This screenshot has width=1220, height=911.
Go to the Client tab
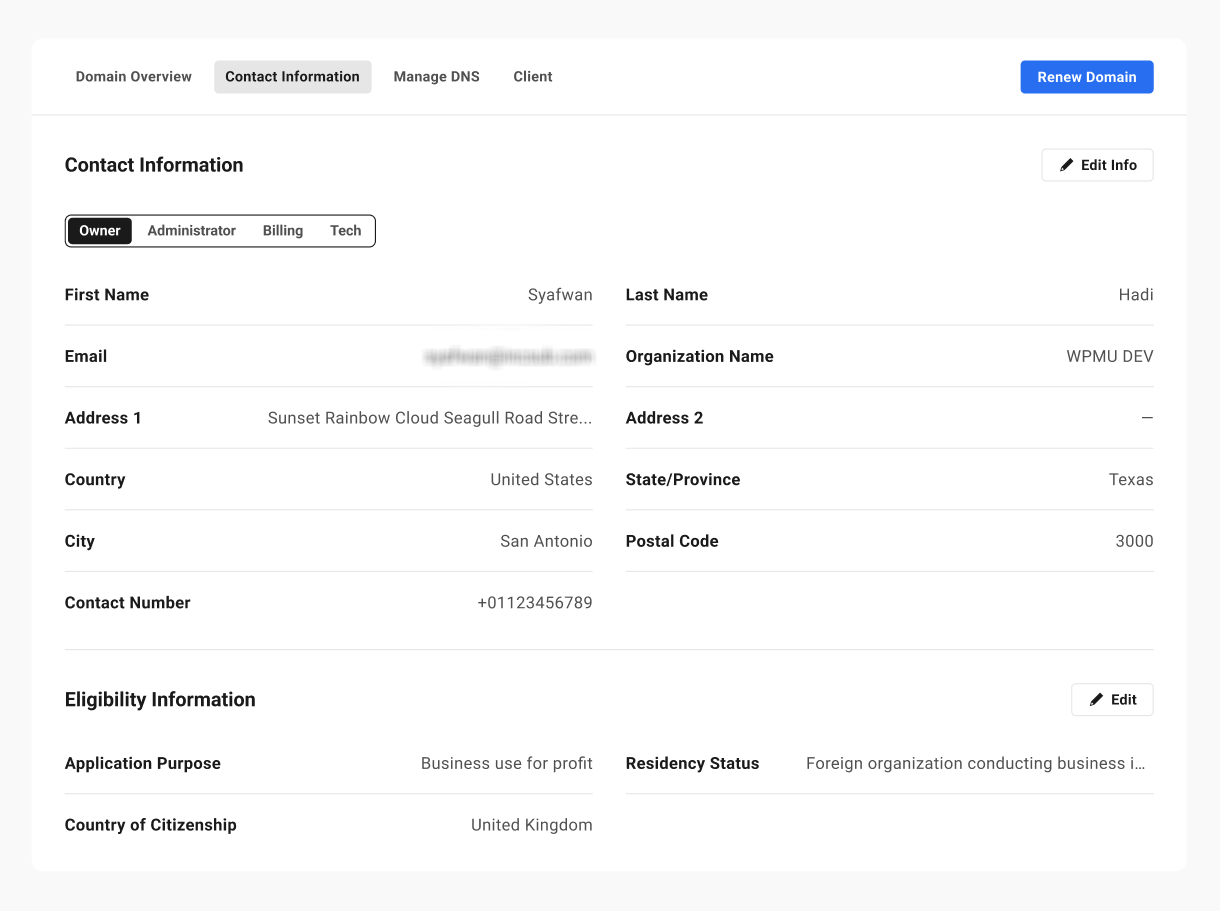(532, 77)
